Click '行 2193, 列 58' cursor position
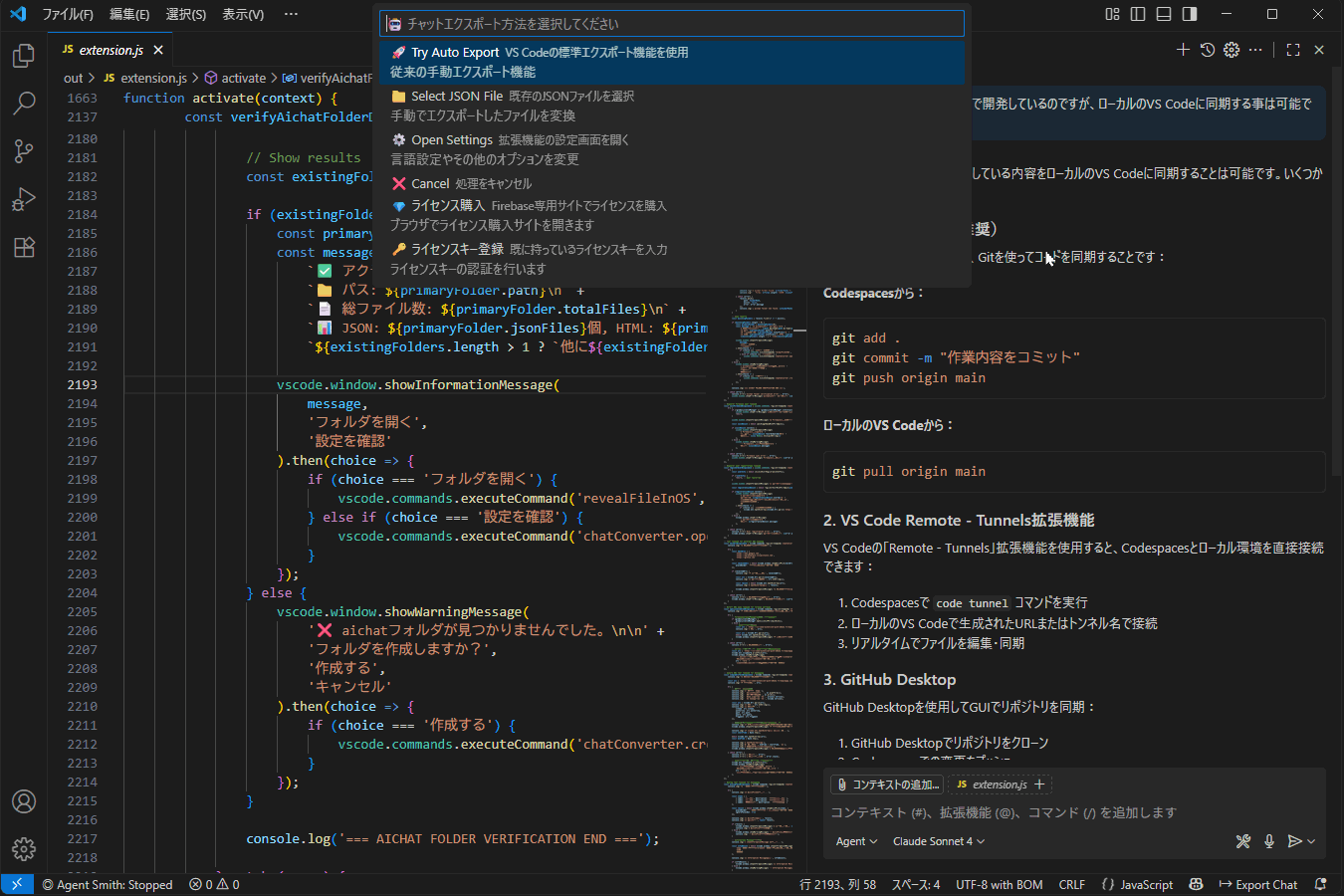The width and height of the screenshot is (1344, 896). point(837,884)
